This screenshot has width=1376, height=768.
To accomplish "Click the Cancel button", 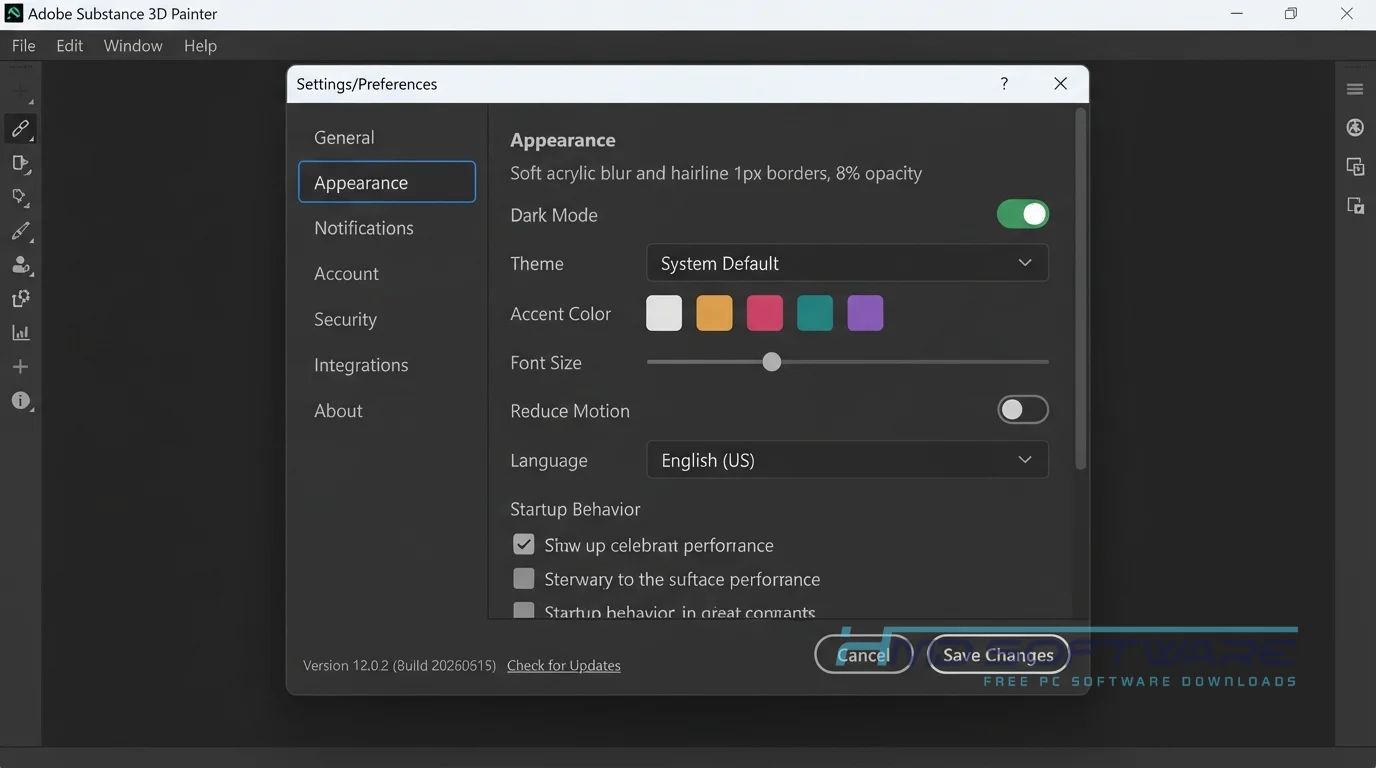I will click(864, 655).
